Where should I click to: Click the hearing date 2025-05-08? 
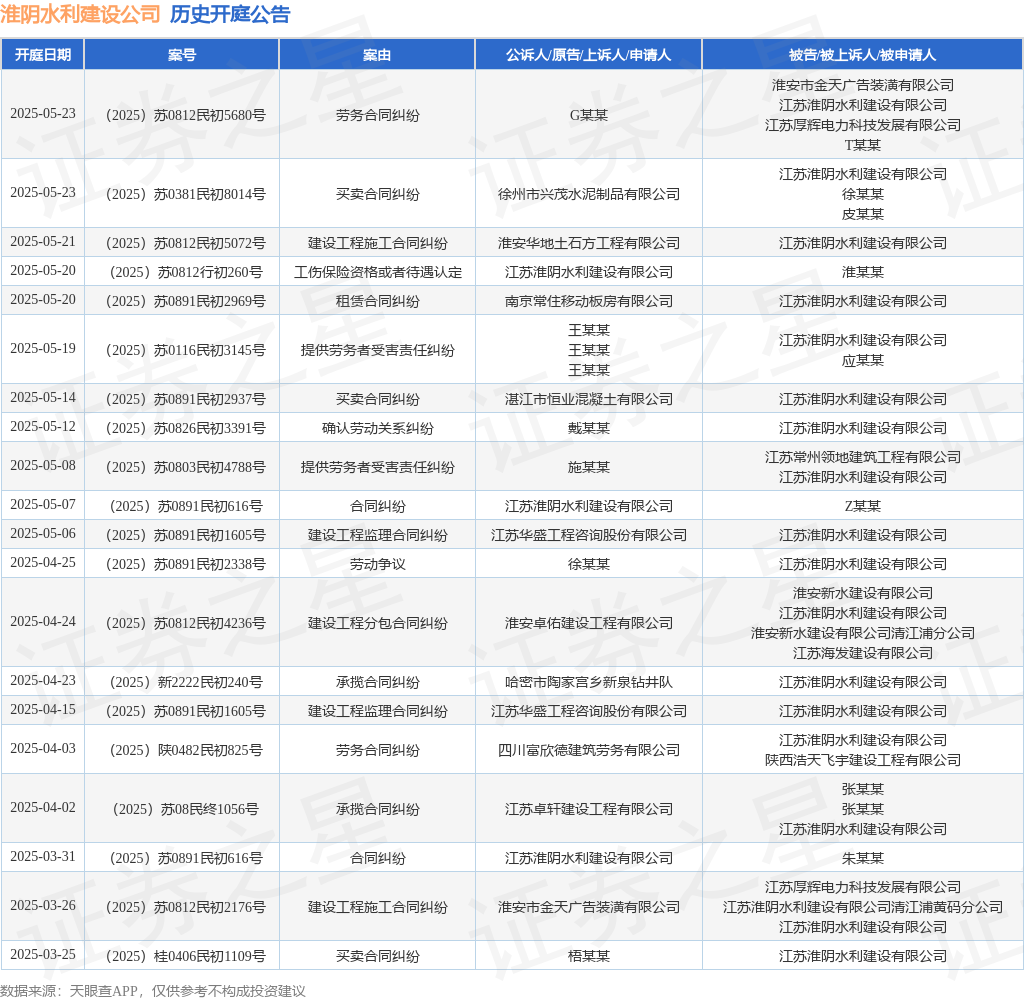[43, 466]
